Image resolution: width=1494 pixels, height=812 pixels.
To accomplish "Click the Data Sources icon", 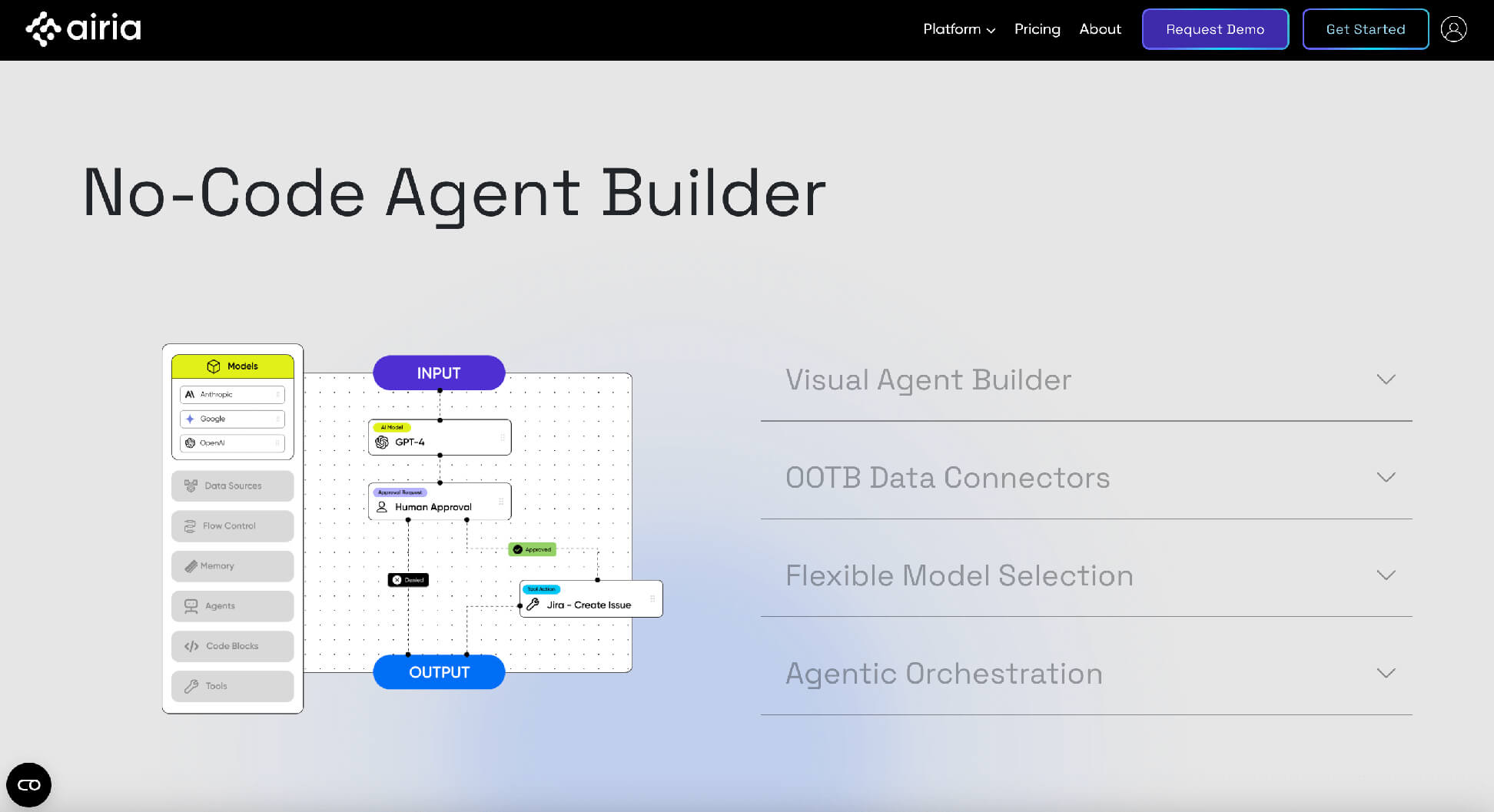I will (191, 486).
